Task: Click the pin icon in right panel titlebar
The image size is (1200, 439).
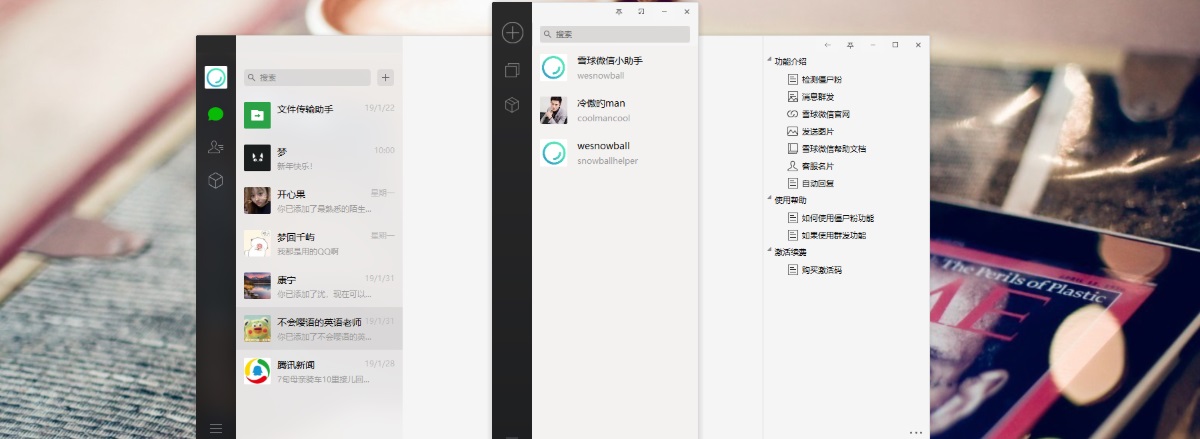Action: (x=850, y=45)
